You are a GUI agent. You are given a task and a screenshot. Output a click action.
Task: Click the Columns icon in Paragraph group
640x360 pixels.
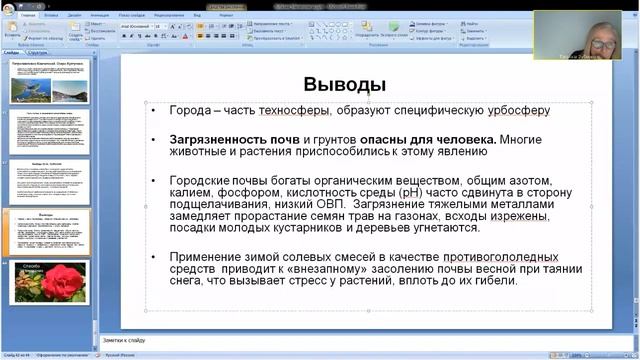point(233,36)
